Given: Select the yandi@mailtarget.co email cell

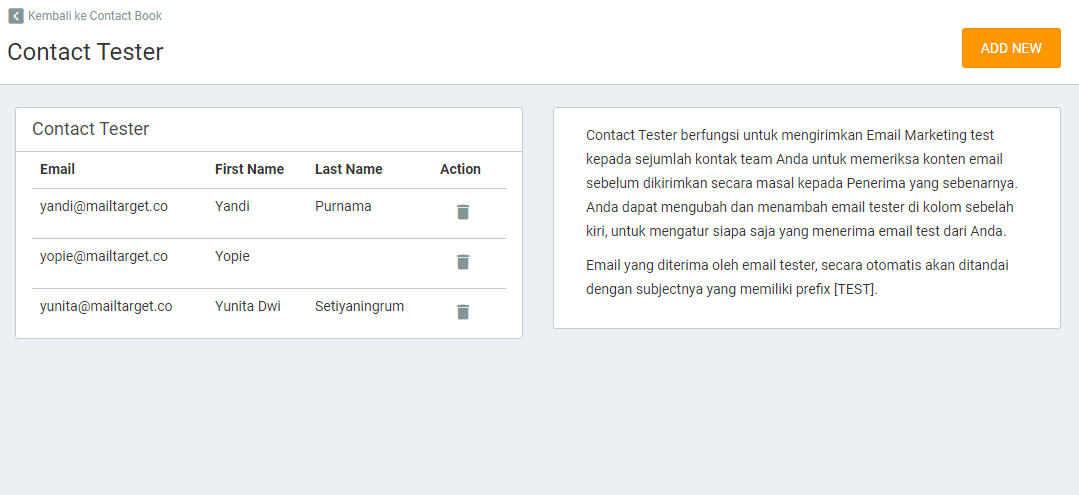Looking at the screenshot, I should [104, 206].
